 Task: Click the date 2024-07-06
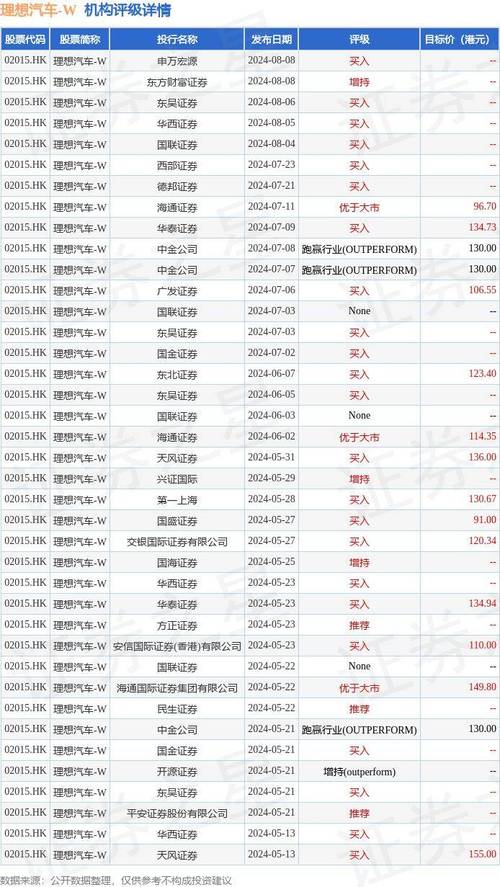coord(271,290)
